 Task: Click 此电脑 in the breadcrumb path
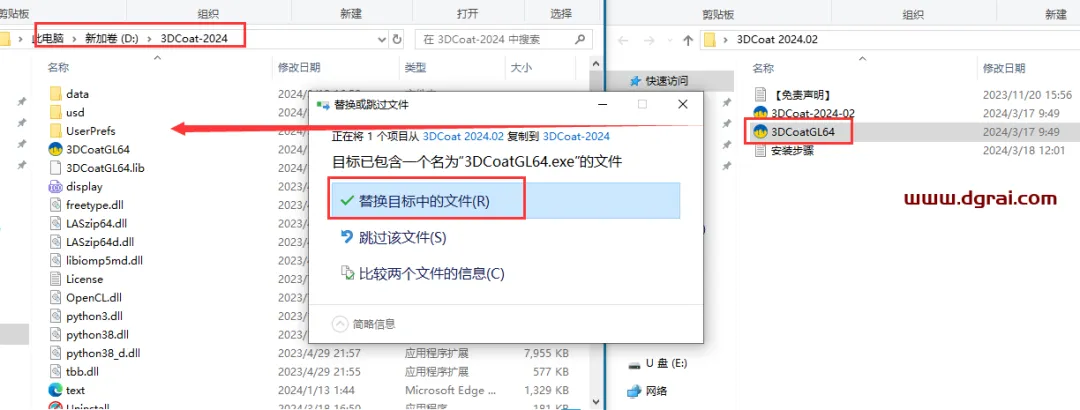click(x=48, y=39)
